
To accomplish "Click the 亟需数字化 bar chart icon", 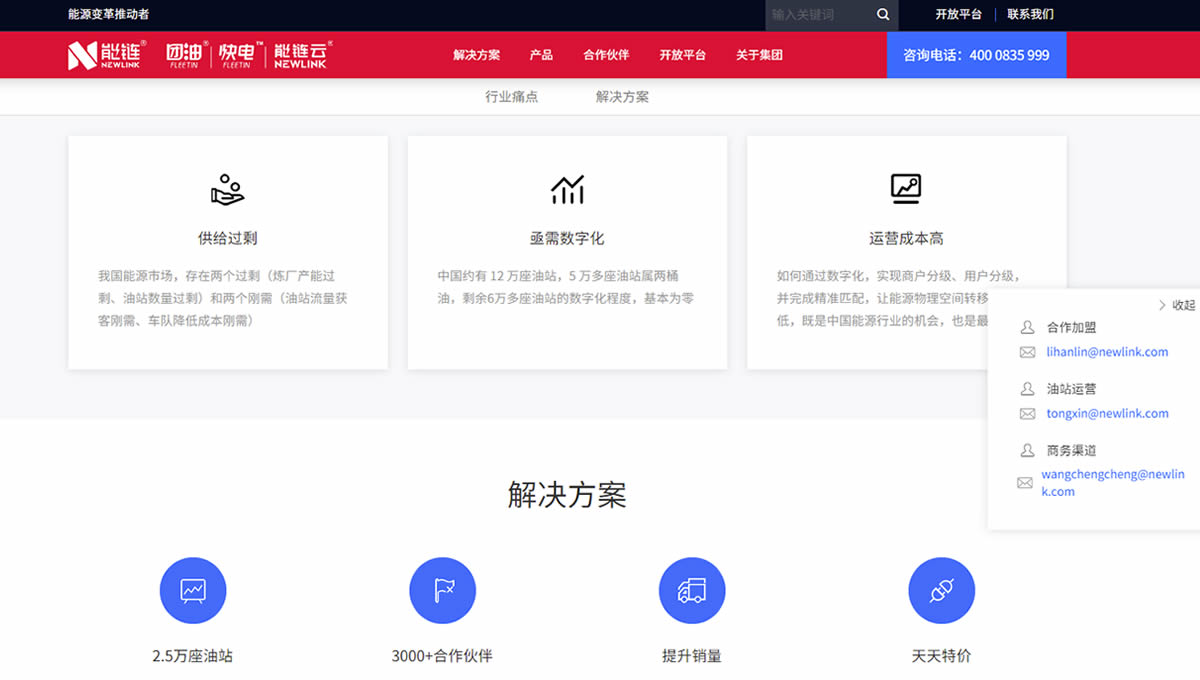I will click(x=567, y=188).
